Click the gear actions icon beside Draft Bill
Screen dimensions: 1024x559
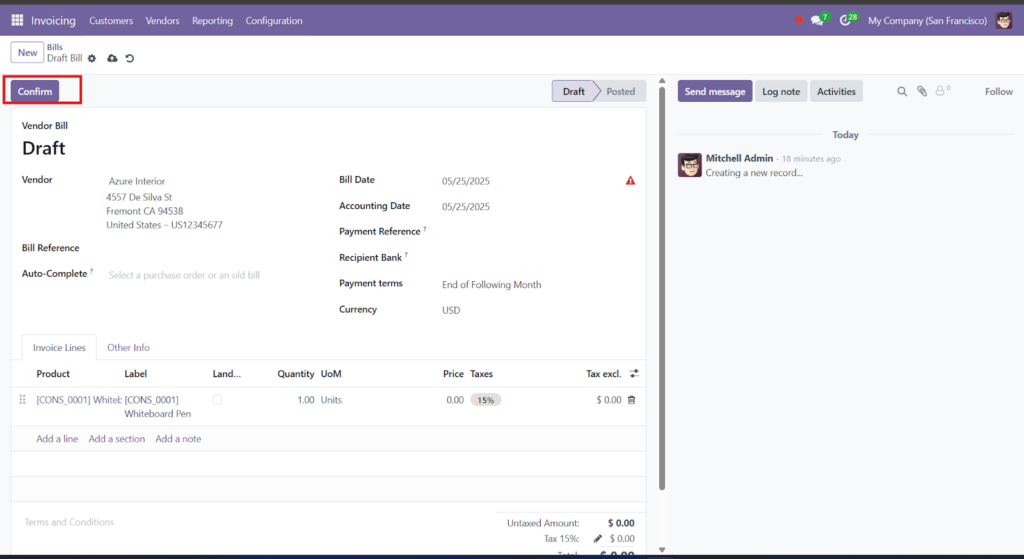coord(92,58)
